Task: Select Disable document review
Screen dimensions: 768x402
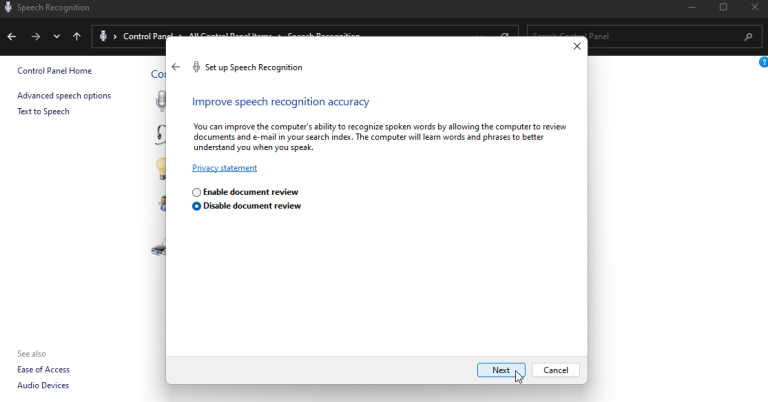Action: click(x=197, y=206)
